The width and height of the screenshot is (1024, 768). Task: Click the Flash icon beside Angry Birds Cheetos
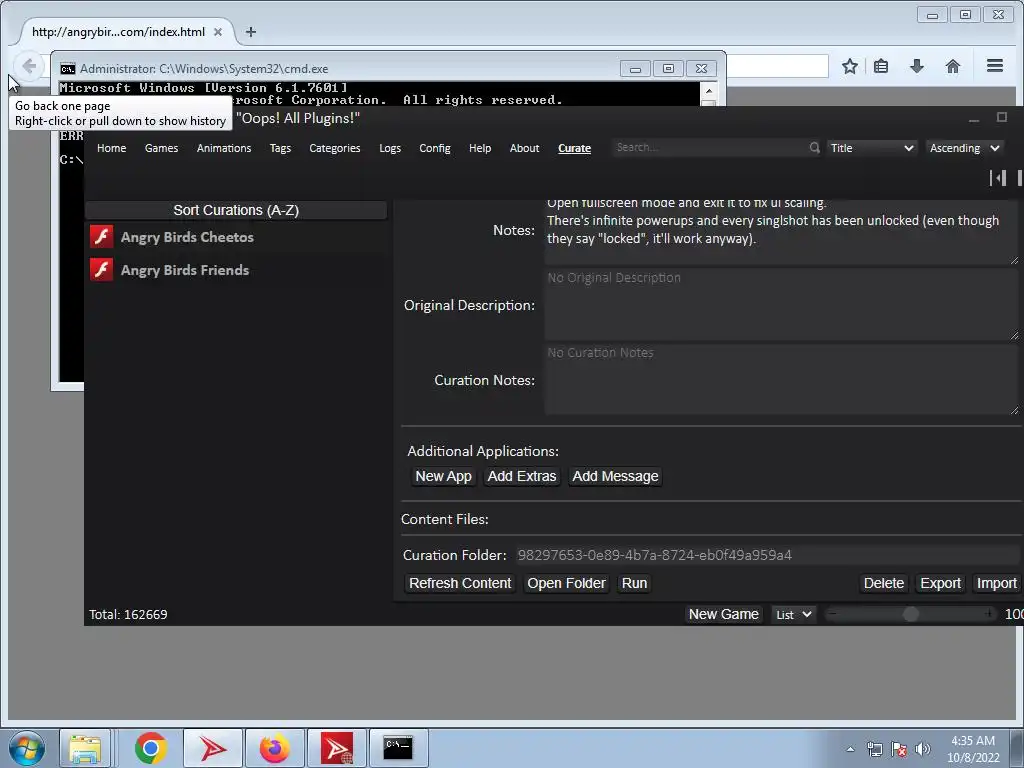pyautogui.click(x=101, y=236)
